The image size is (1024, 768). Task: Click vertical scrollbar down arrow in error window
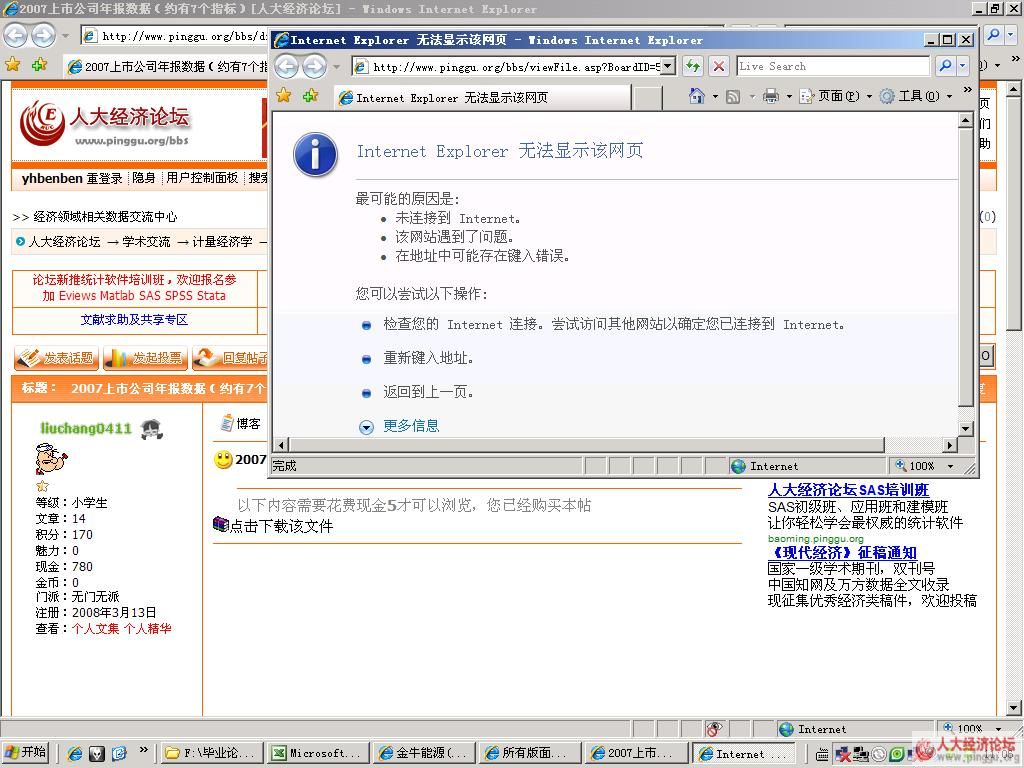[x=966, y=428]
